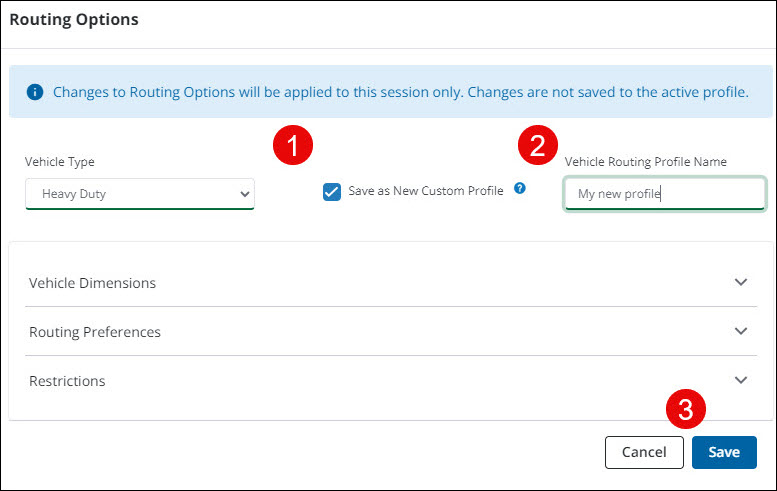
Task: Click the session-only changes banner message
Action: 400,92
